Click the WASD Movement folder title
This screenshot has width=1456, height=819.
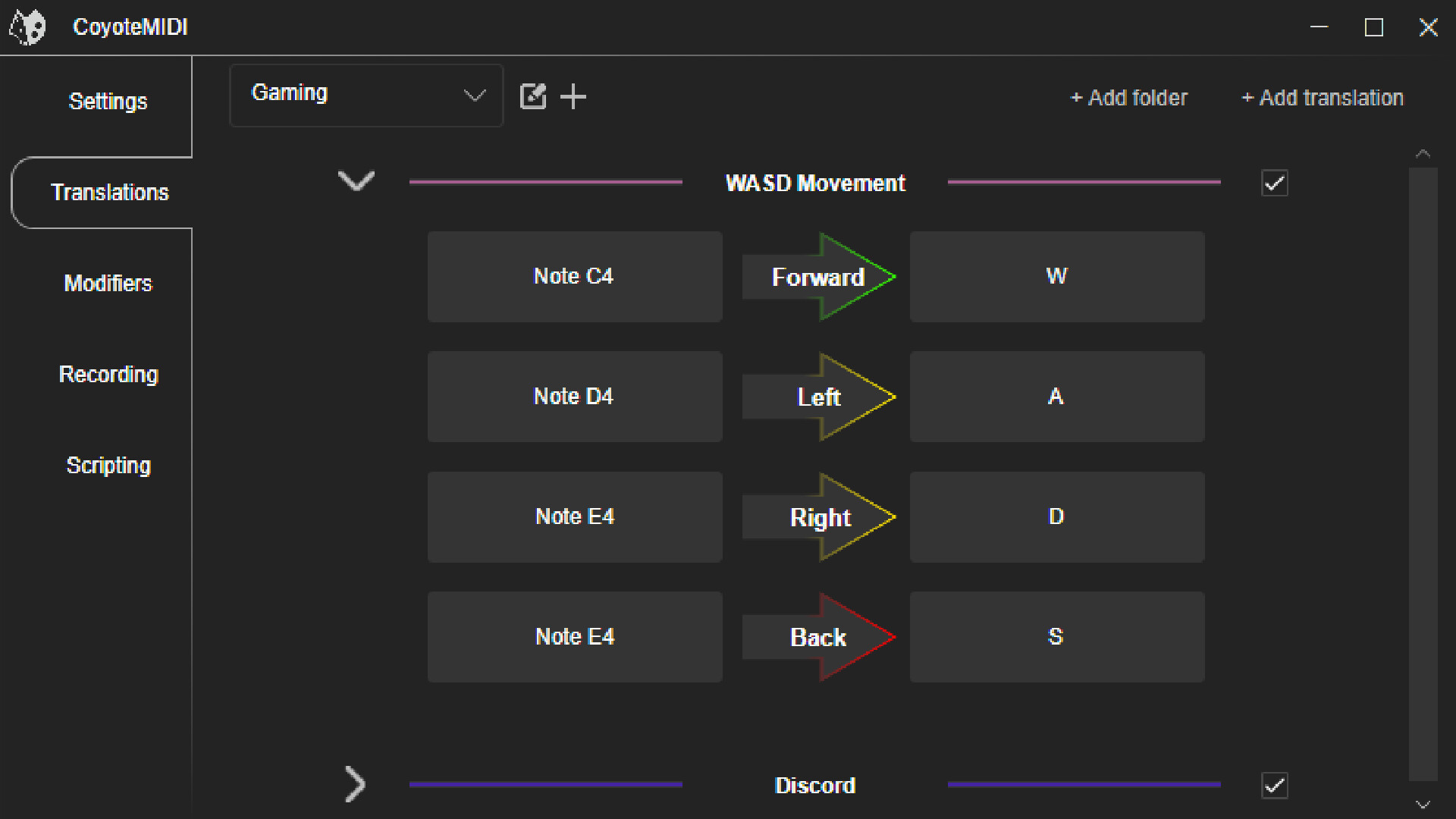point(815,183)
